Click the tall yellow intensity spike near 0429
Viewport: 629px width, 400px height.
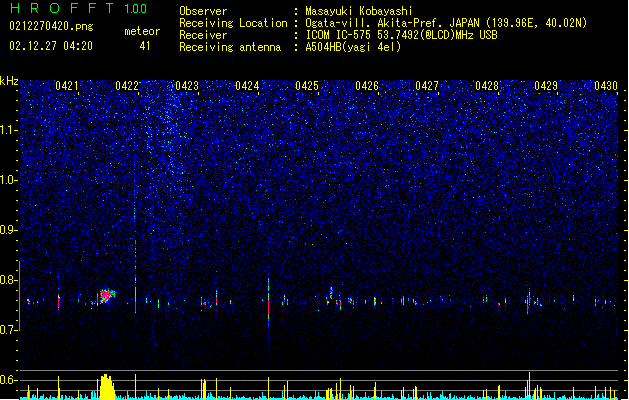[x=530, y=386]
